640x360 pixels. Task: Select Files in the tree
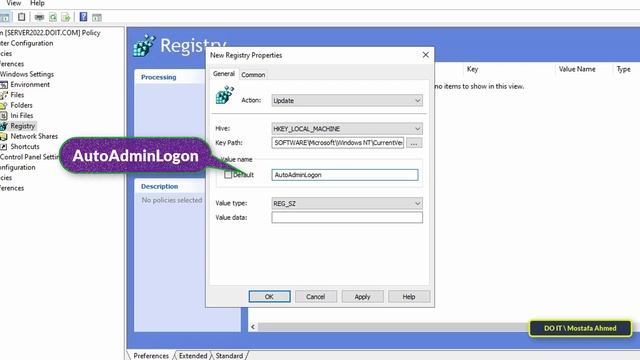click(x=17, y=95)
